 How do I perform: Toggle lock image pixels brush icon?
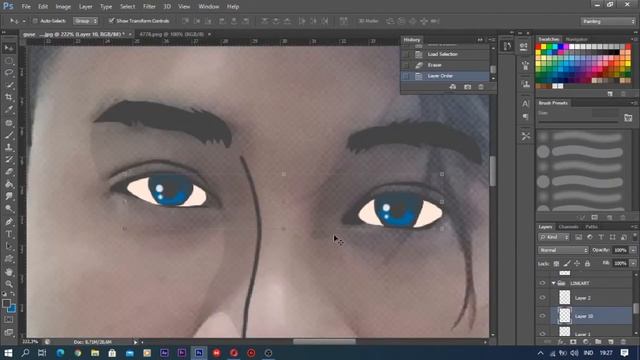pos(567,264)
